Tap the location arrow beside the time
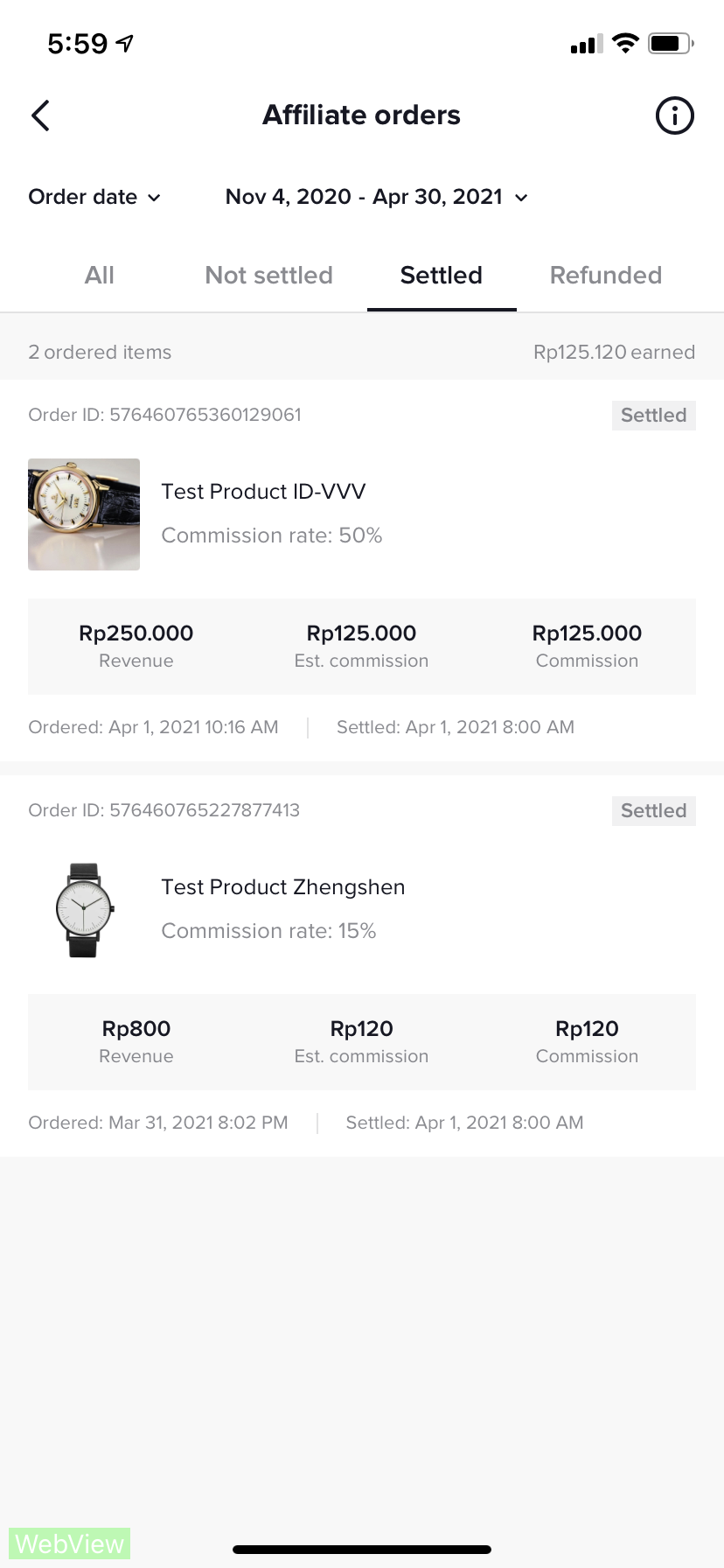The width and height of the screenshot is (724, 1568). (125, 43)
